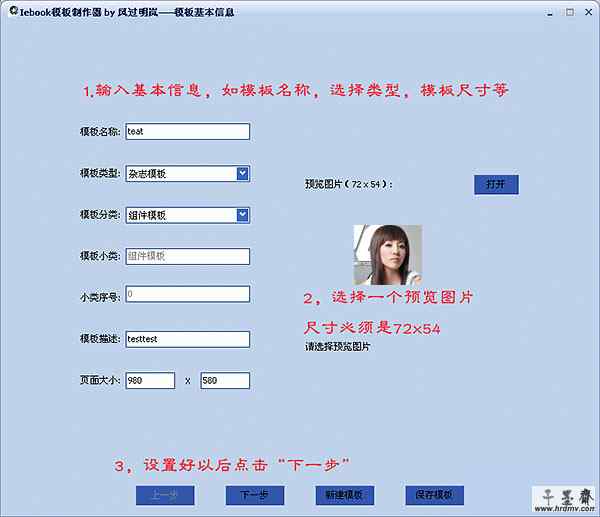Click the 模板名称 text field containing 'teat'
This screenshot has height=517, width=600.
tap(187, 132)
